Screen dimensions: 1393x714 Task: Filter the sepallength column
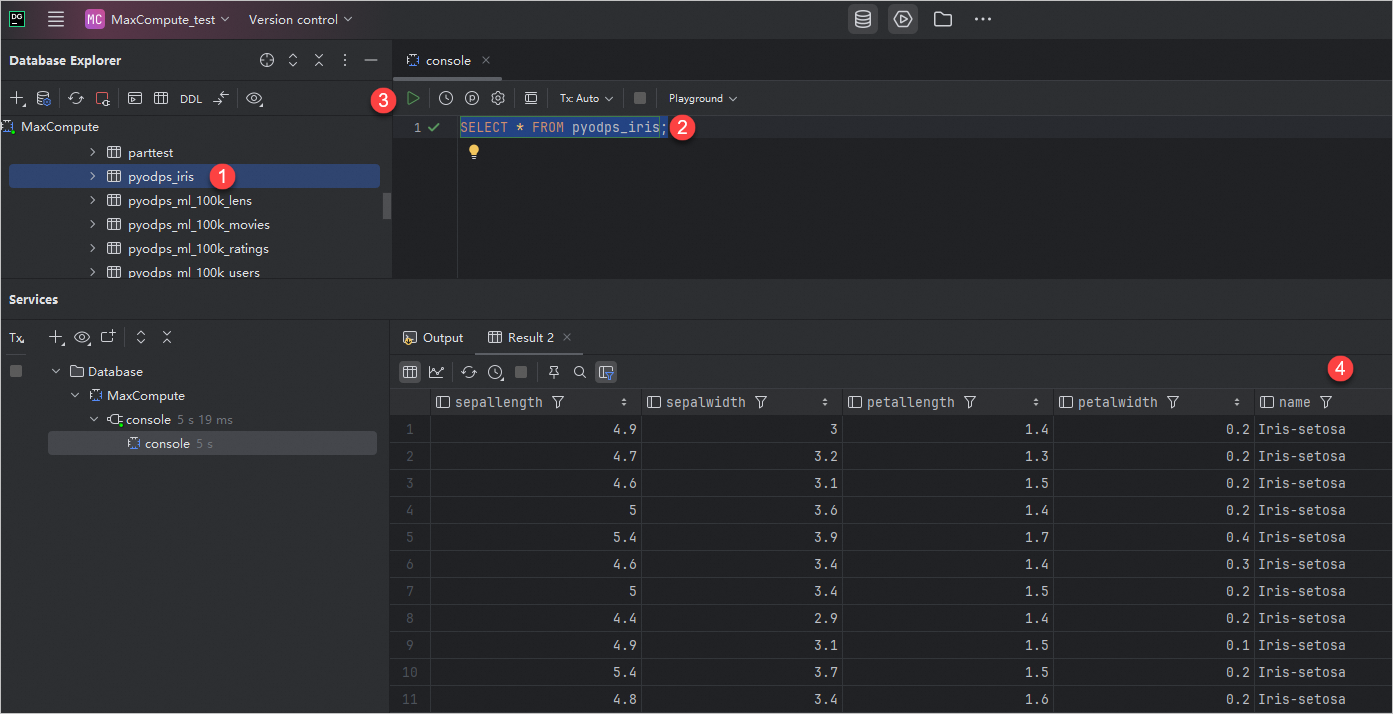coord(558,402)
